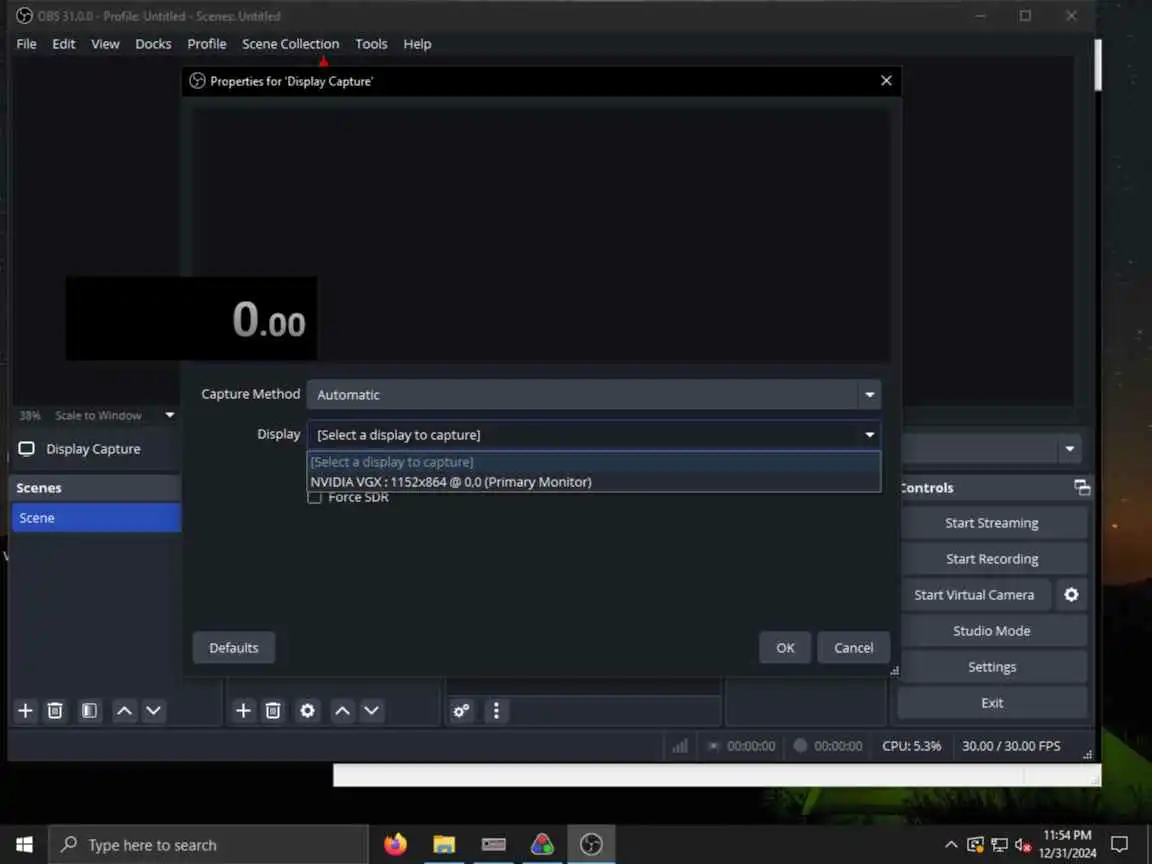Image resolution: width=1152 pixels, height=864 pixels.
Task: Open the Help menu
Action: coord(417,44)
